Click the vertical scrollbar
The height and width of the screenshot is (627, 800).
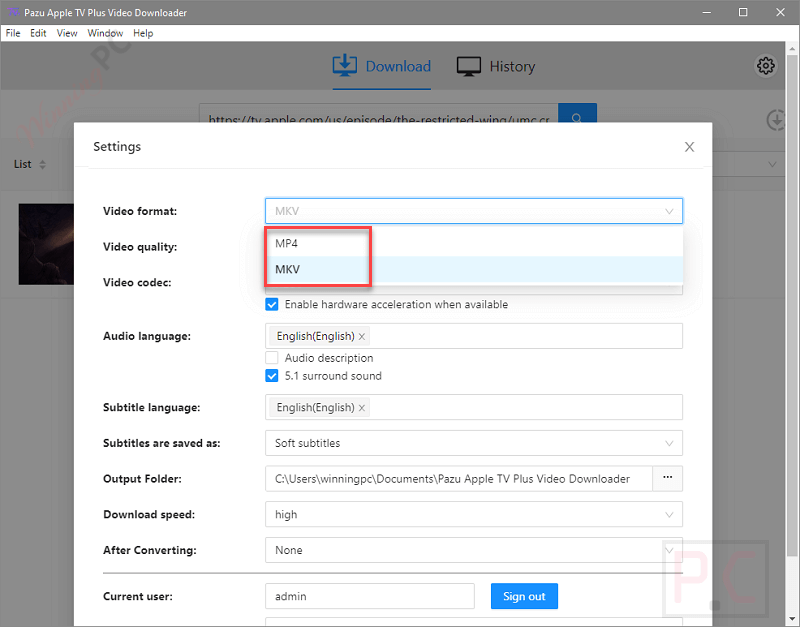(792, 306)
